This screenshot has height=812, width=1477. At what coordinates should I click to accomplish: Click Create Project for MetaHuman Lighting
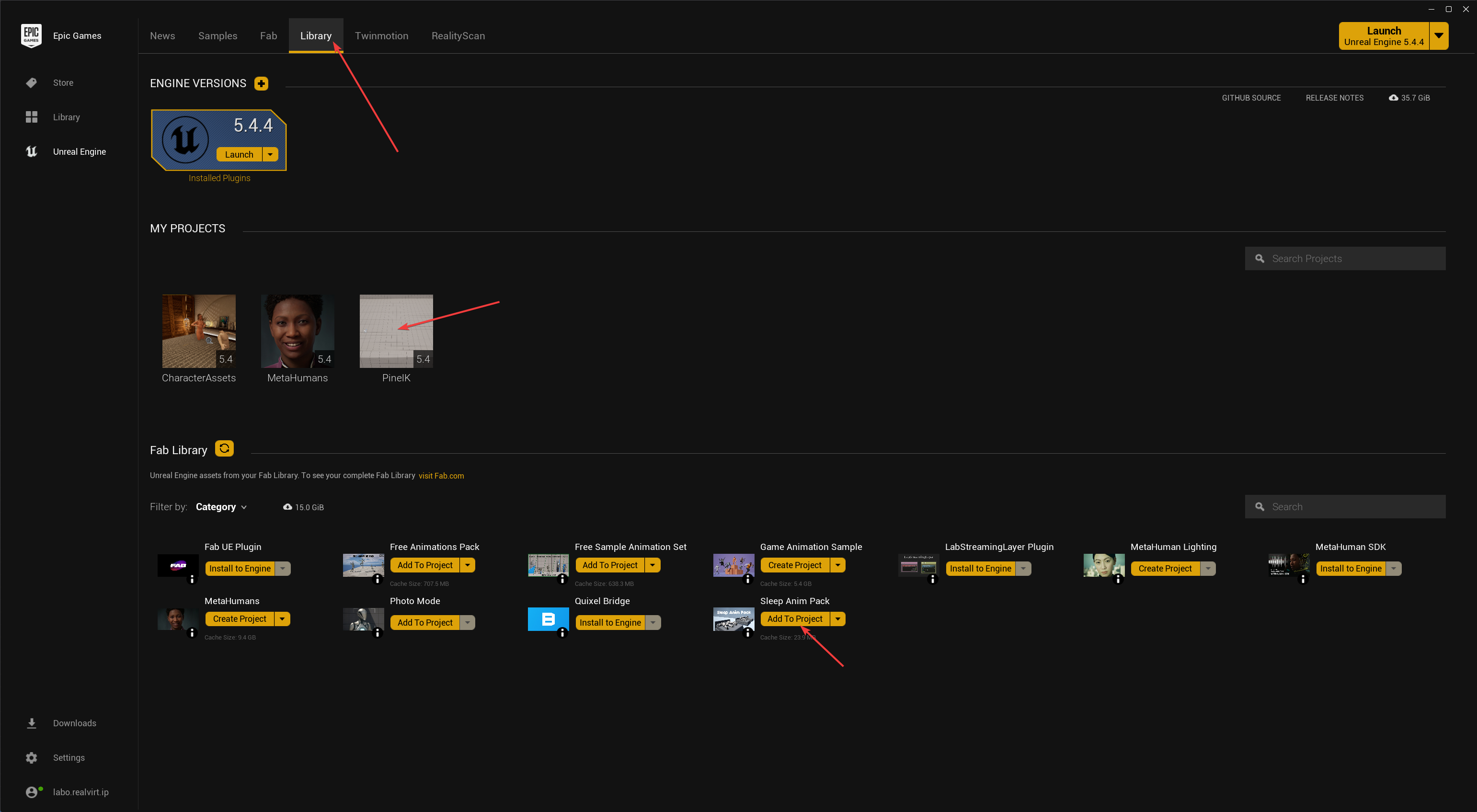pyautogui.click(x=1165, y=568)
